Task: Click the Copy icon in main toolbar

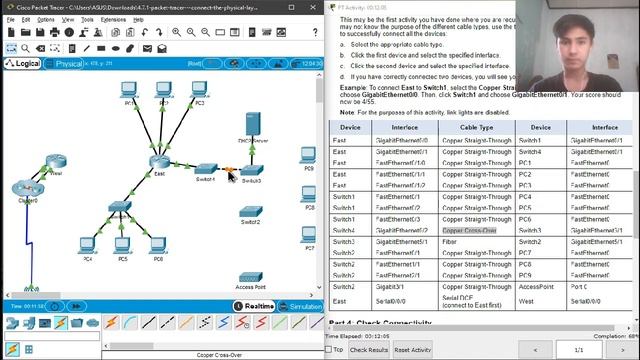Action: 116,32
